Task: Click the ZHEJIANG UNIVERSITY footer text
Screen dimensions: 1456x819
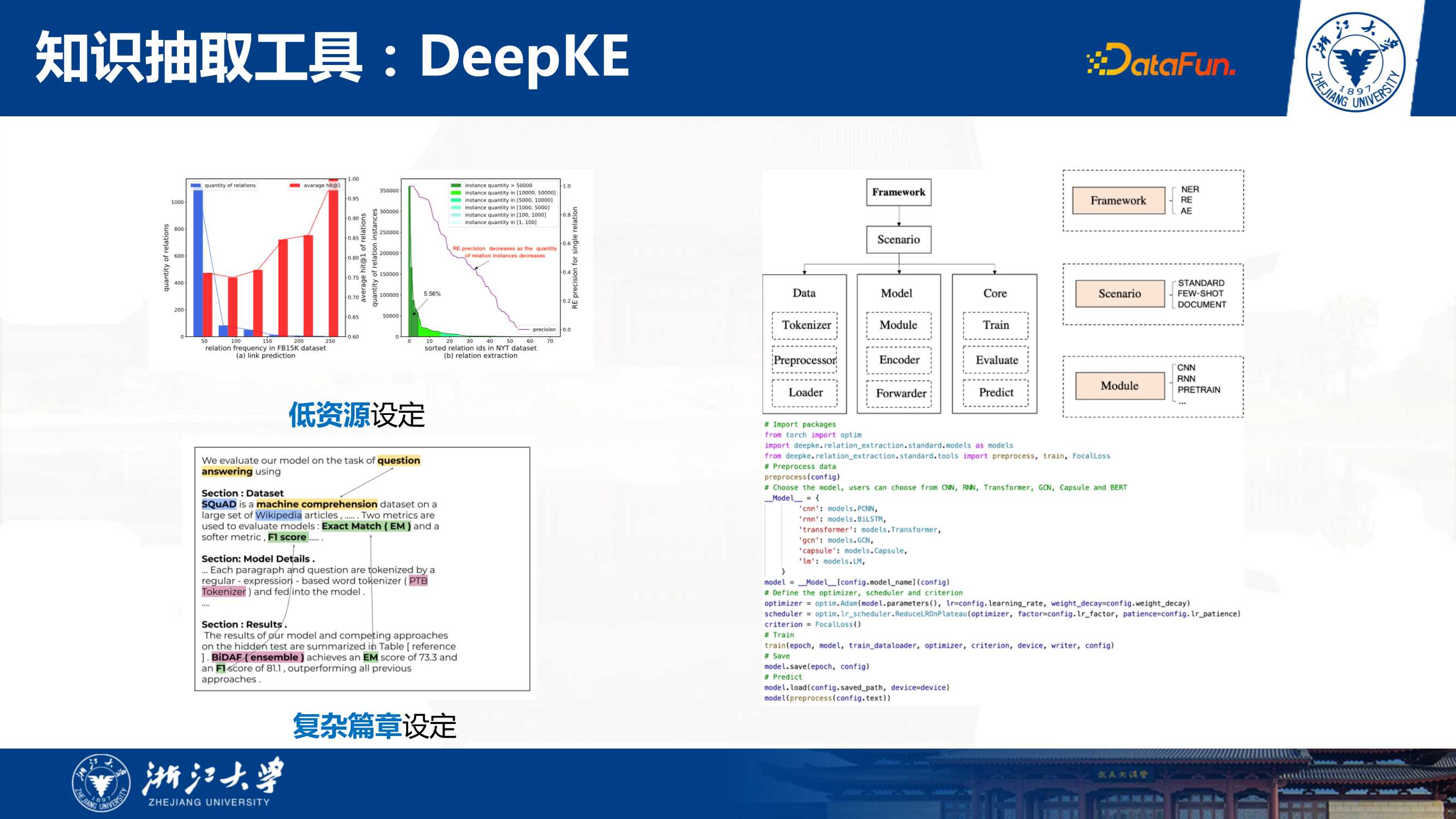Action: coord(209,802)
